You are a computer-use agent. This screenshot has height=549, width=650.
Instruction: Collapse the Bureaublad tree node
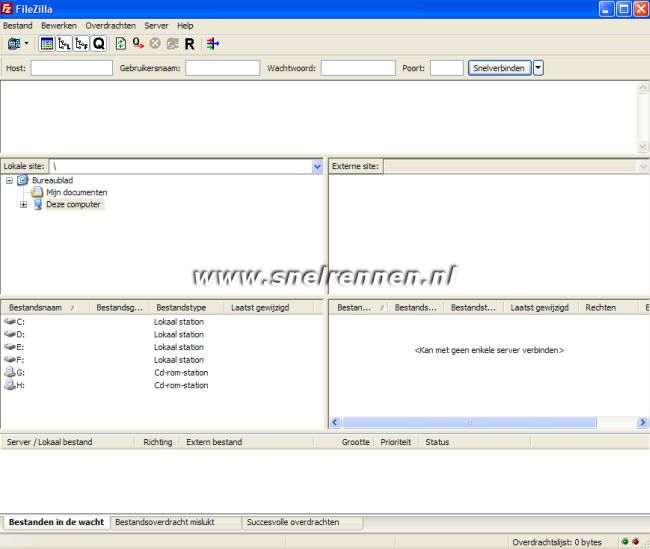(x=9, y=181)
